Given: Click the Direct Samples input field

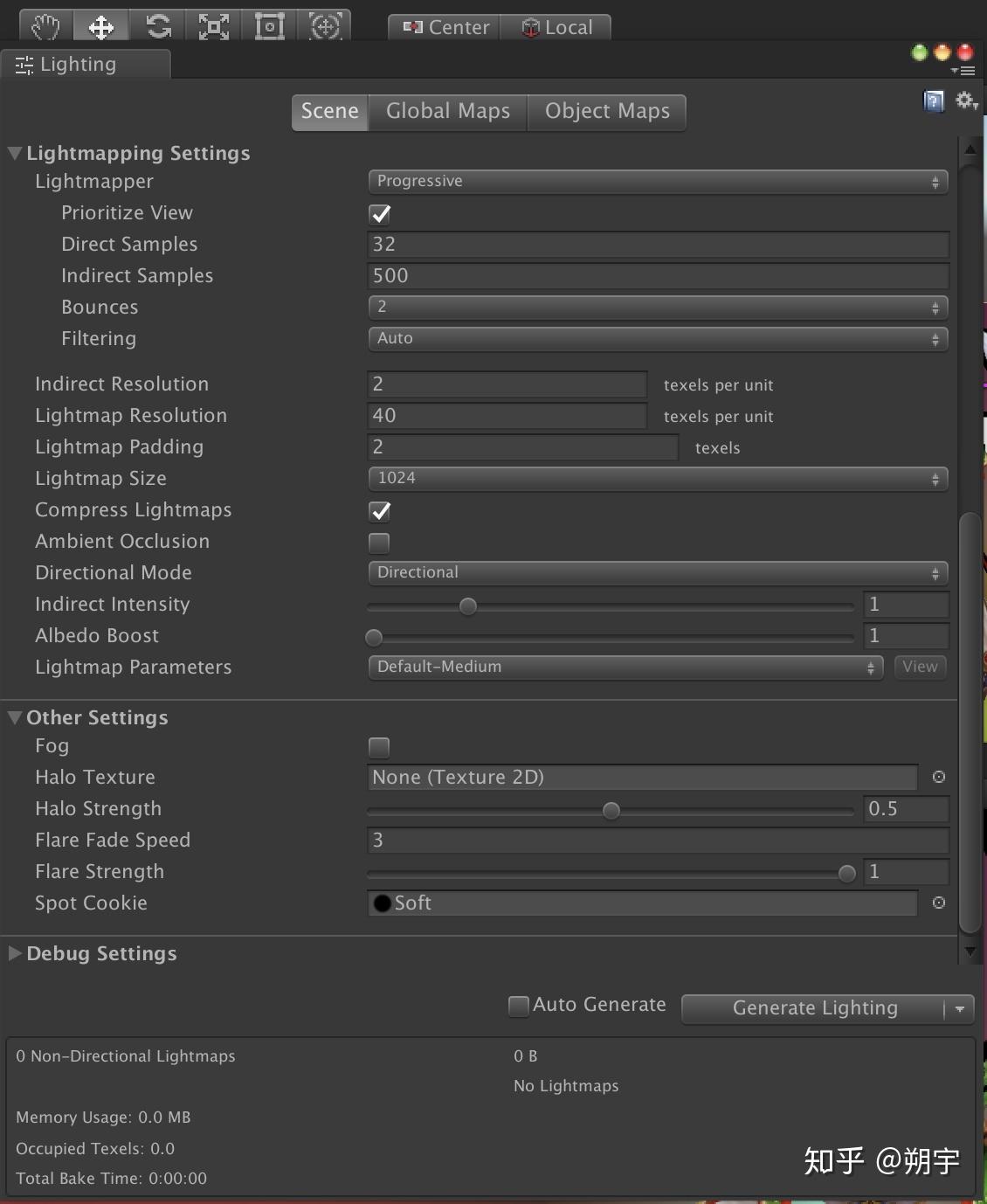Looking at the screenshot, I should 658,245.
